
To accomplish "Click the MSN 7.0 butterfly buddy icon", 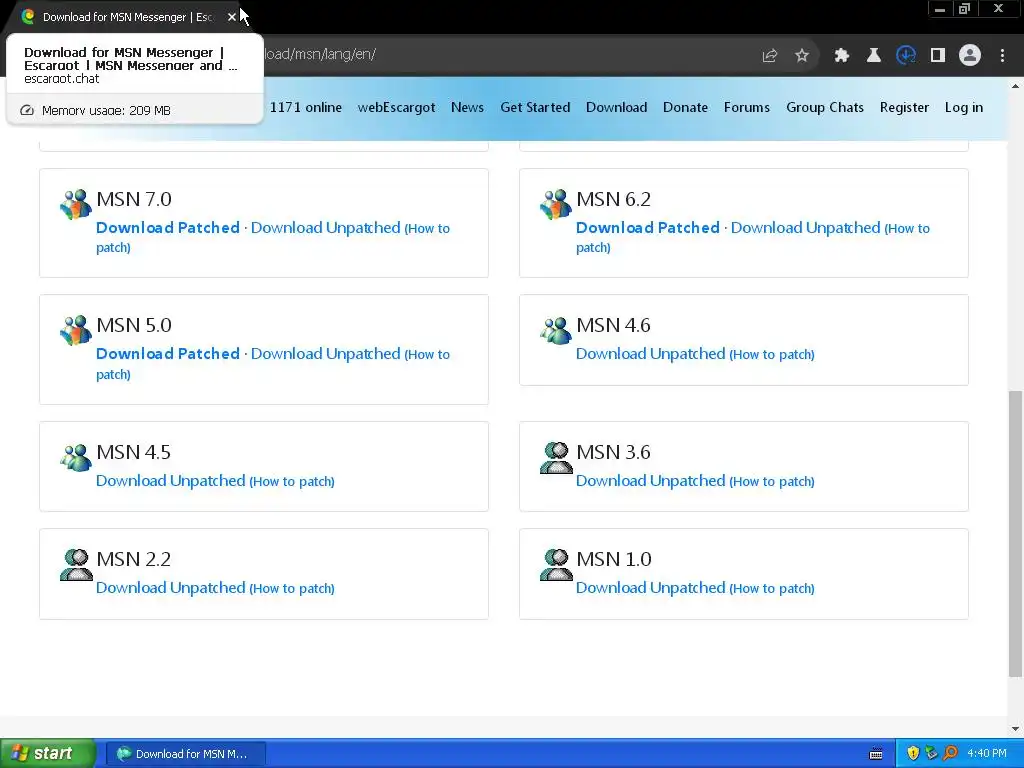I will (x=76, y=204).
